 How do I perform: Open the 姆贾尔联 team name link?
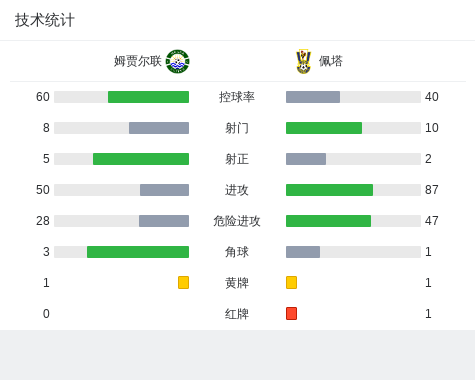tap(138, 61)
